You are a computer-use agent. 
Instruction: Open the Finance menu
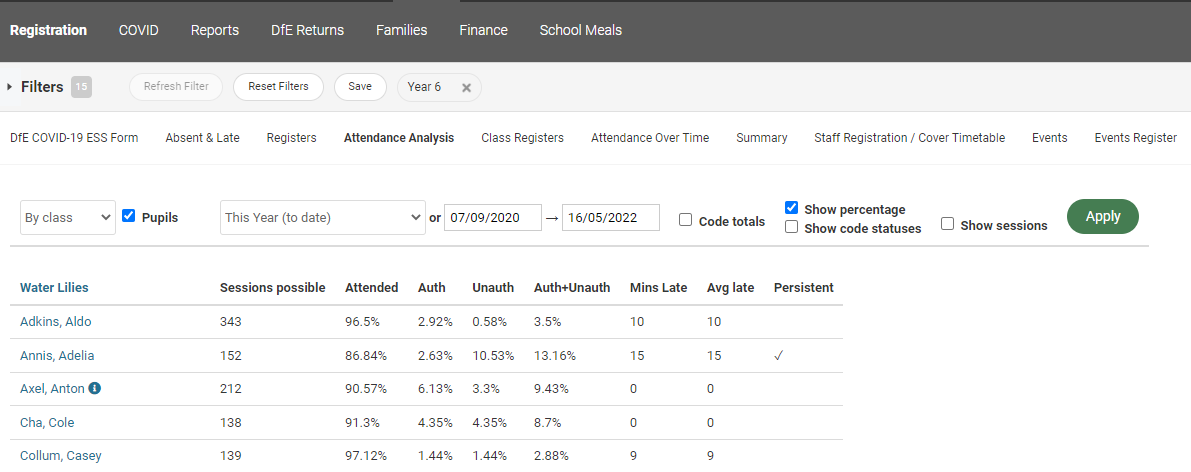483,30
